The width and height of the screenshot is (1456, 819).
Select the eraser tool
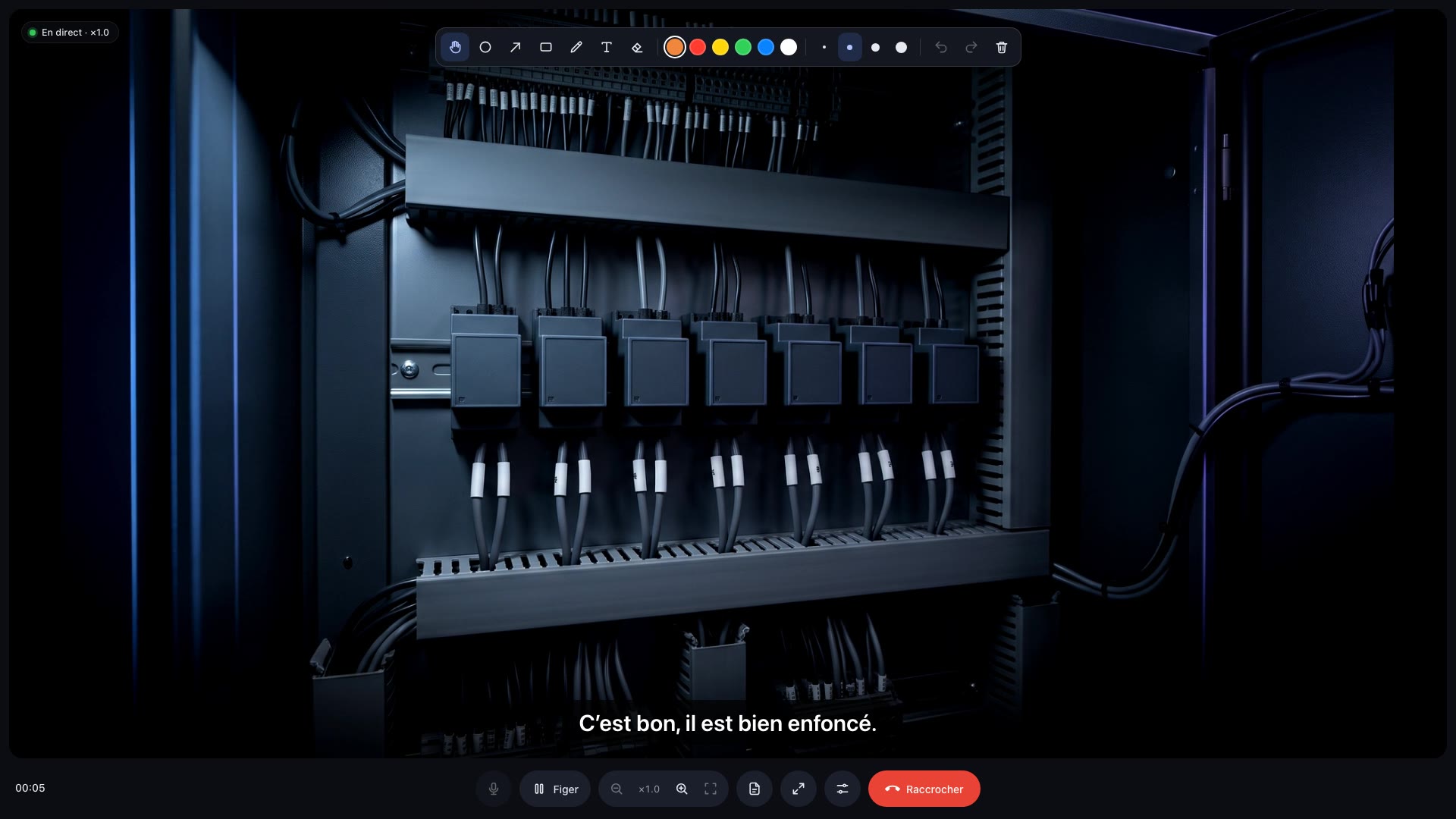[637, 47]
